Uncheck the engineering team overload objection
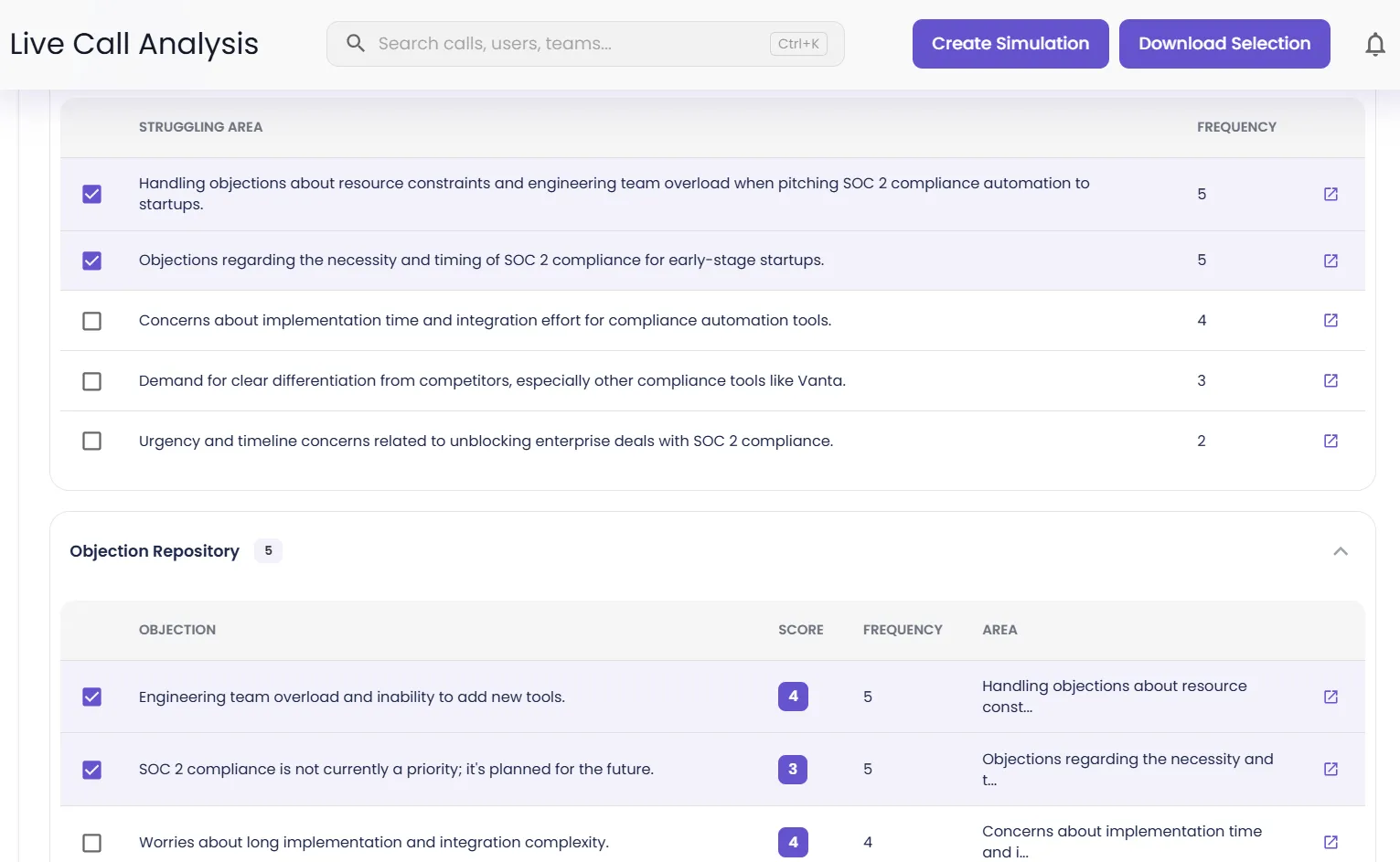This screenshot has width=1400, height=862. pyautogui.click(x=91, y=697)
